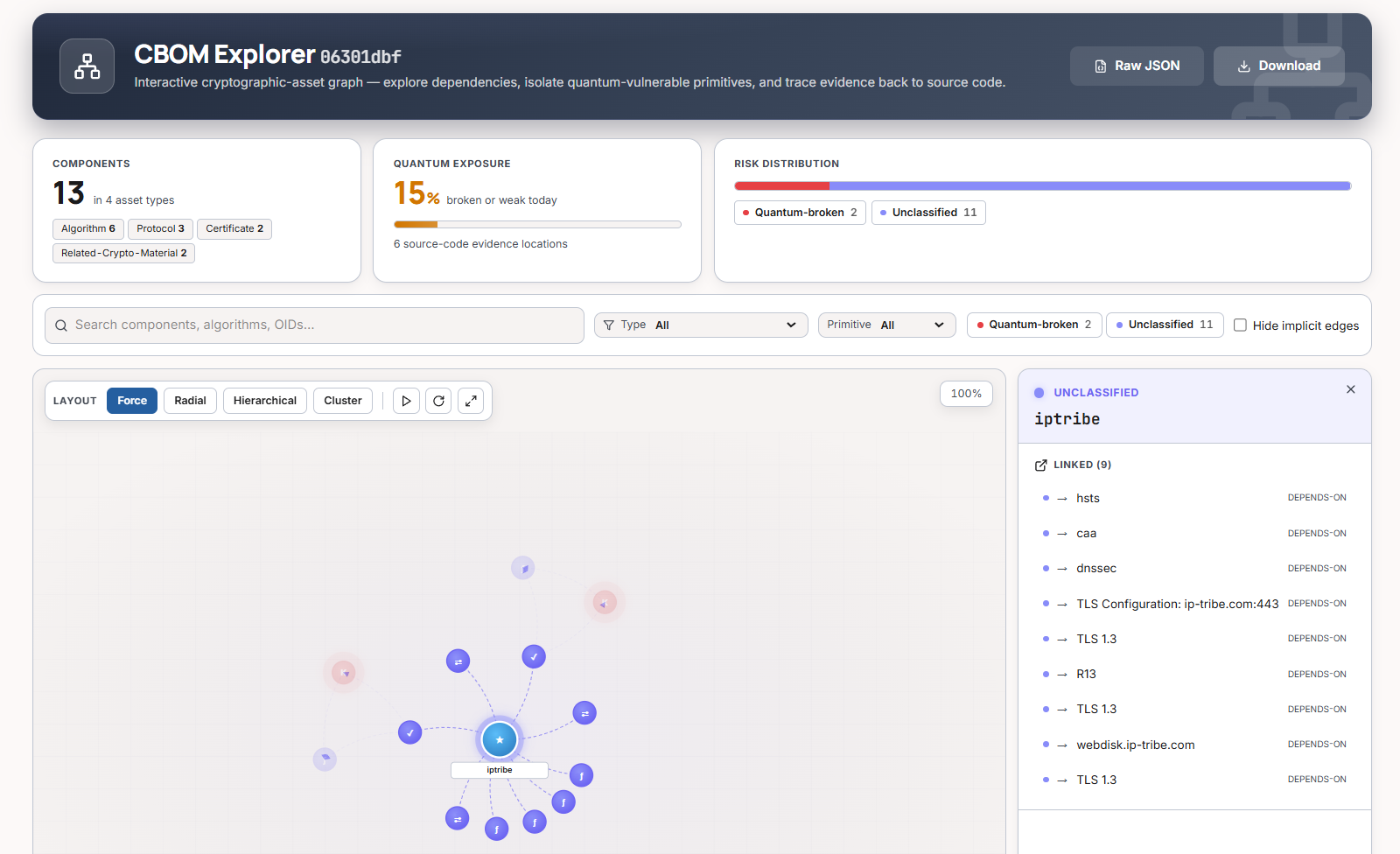Enable Hide implicit edges checkbox
The width and height of the screenshot is (1400, 854).
pos(1240,325)
